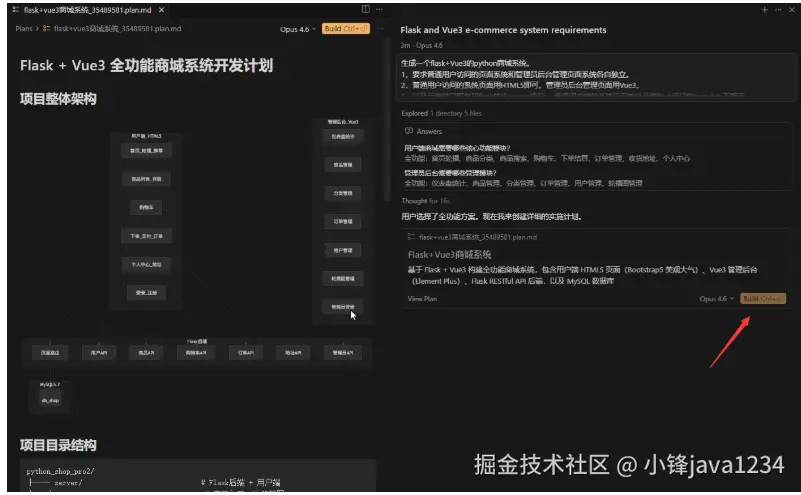
Task: Close the chat panel
Action: click(792, 10)
